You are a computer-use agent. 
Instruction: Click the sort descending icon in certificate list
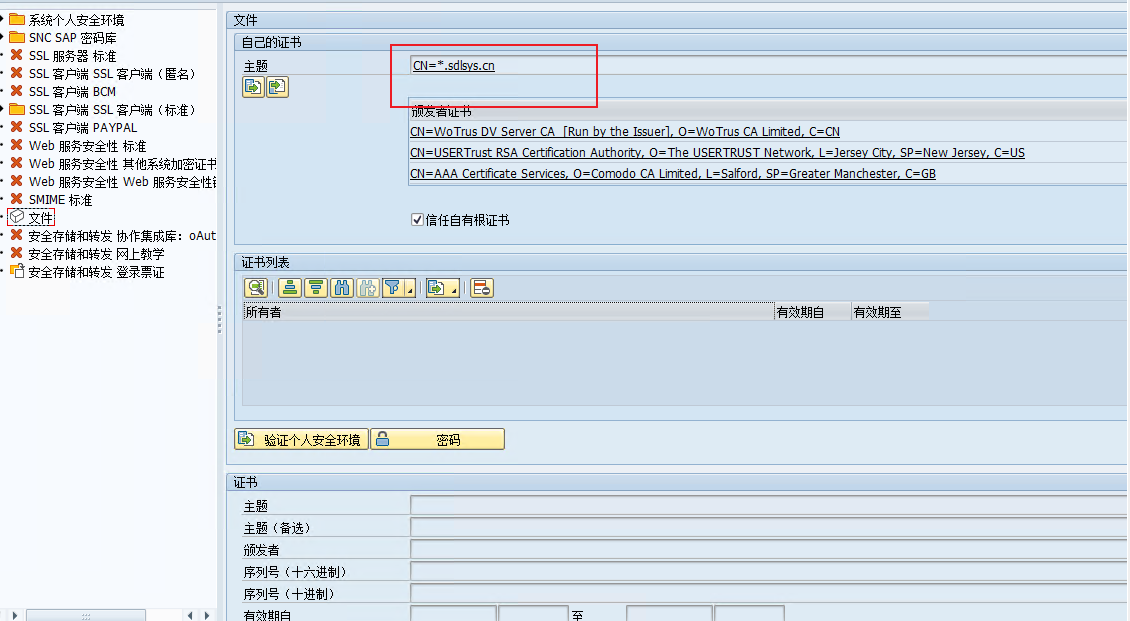pos(316,288)
